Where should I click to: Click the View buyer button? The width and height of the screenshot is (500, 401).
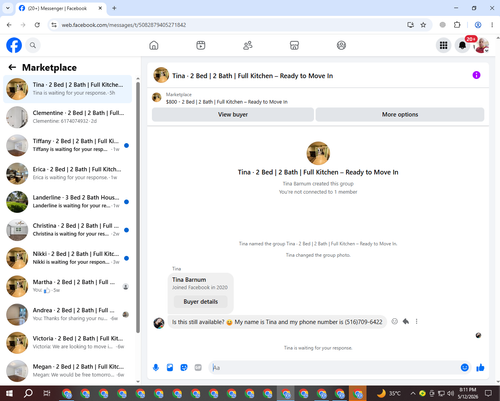(x=233, y=114)
